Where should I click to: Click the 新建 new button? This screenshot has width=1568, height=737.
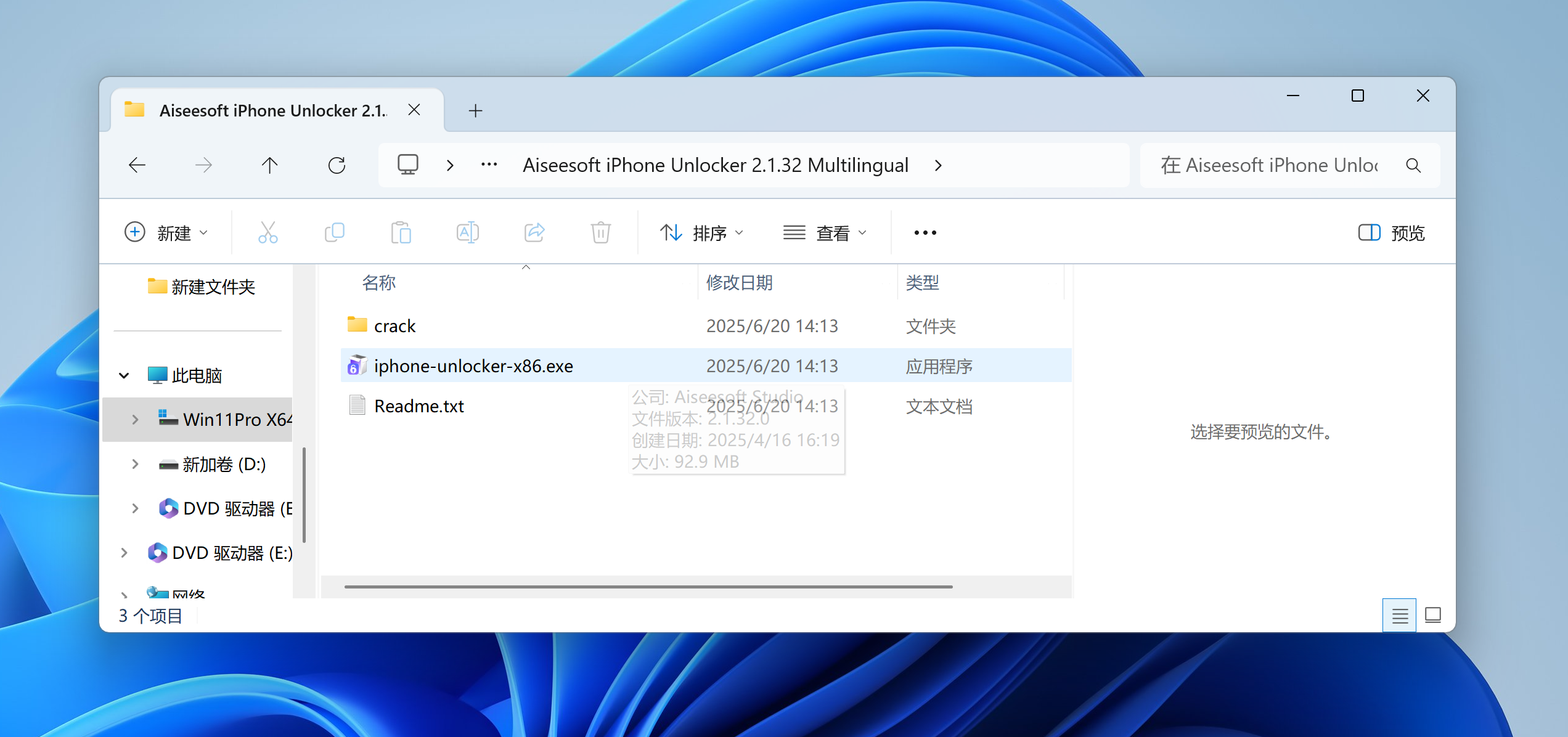pos(166,232)
